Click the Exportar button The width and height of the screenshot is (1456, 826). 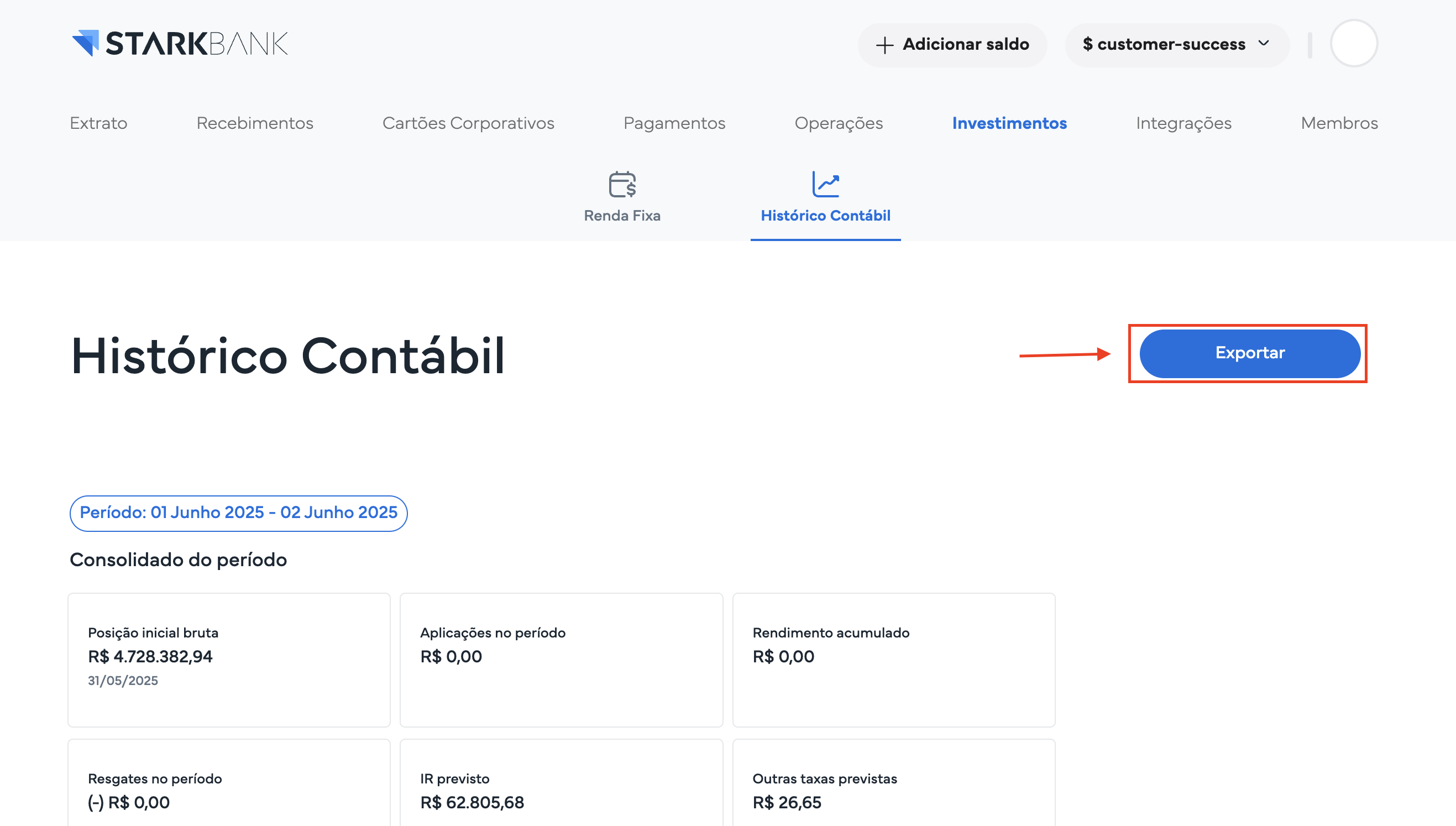(1249, 353)
